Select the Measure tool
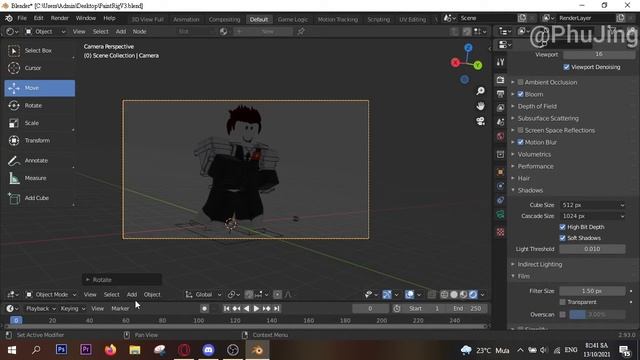The image size is (640, 360). (40, 178)
